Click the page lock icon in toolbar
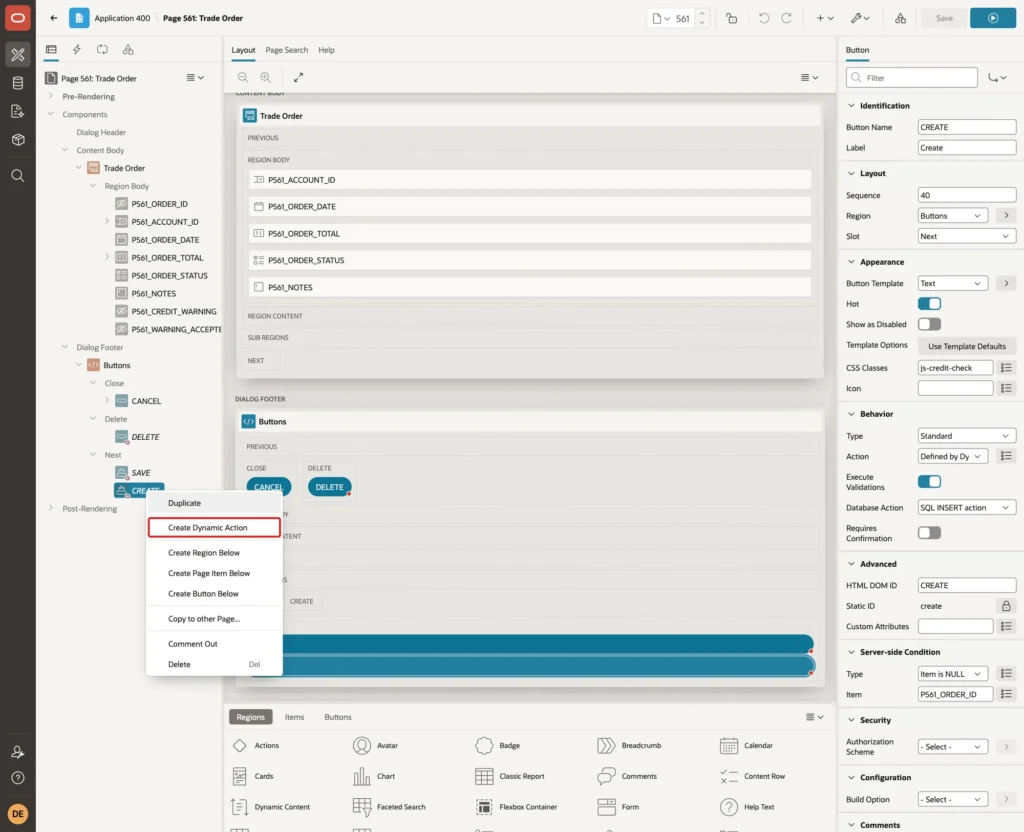The width and height of the screenshot is (1024, 832). click(x=731, y=18)
